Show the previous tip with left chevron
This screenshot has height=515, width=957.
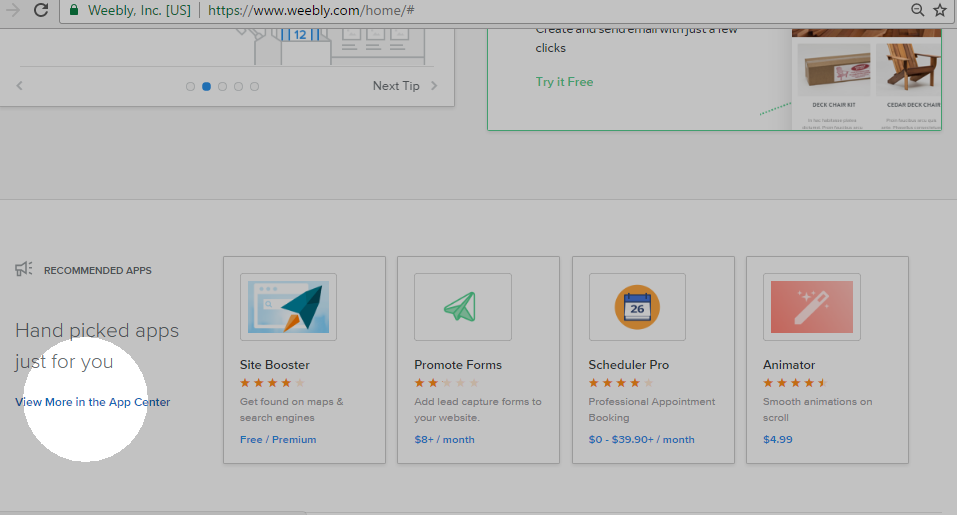pos(20,85)
